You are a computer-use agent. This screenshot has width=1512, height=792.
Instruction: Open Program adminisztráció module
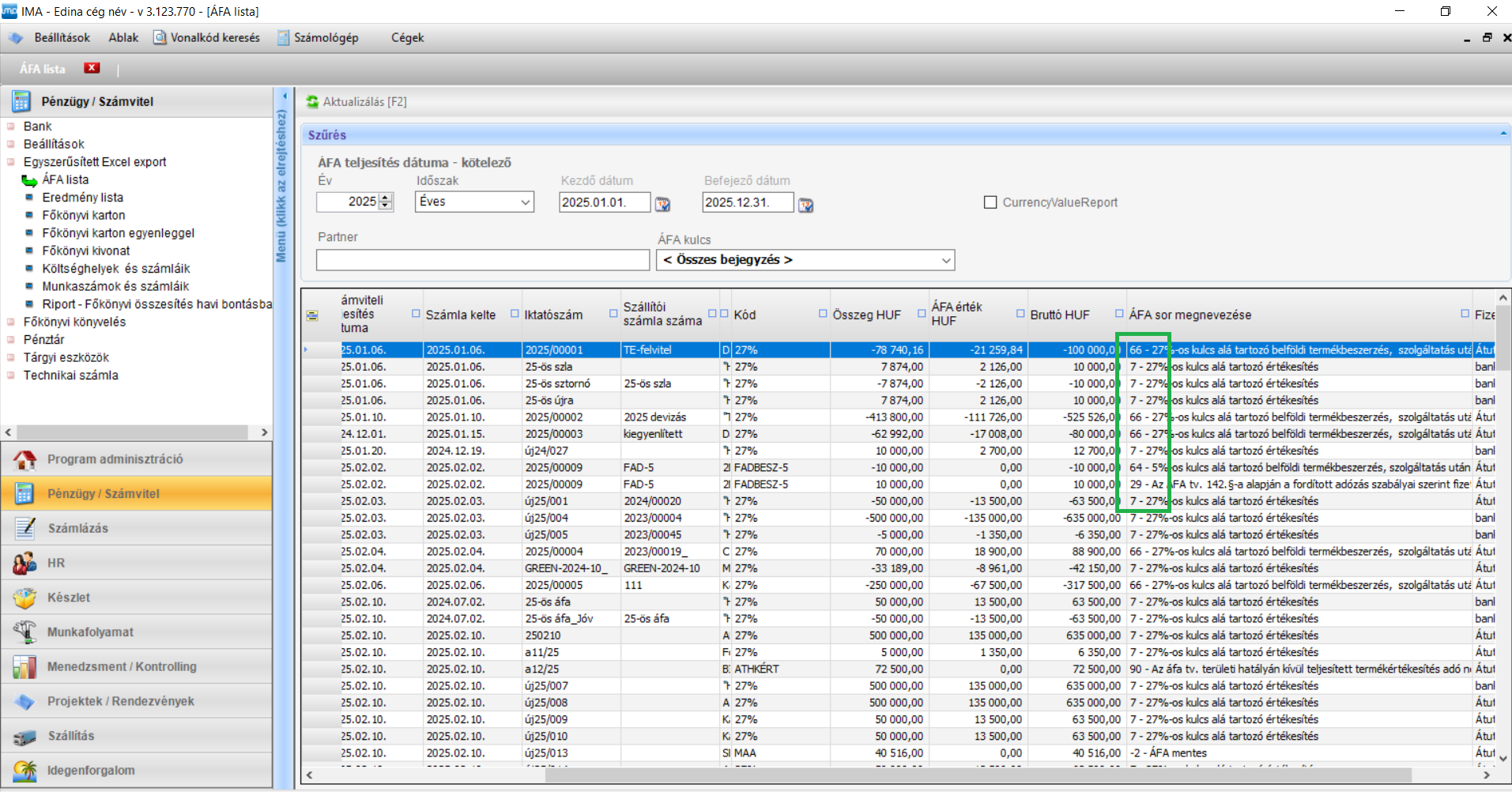[x=115, y=459]
